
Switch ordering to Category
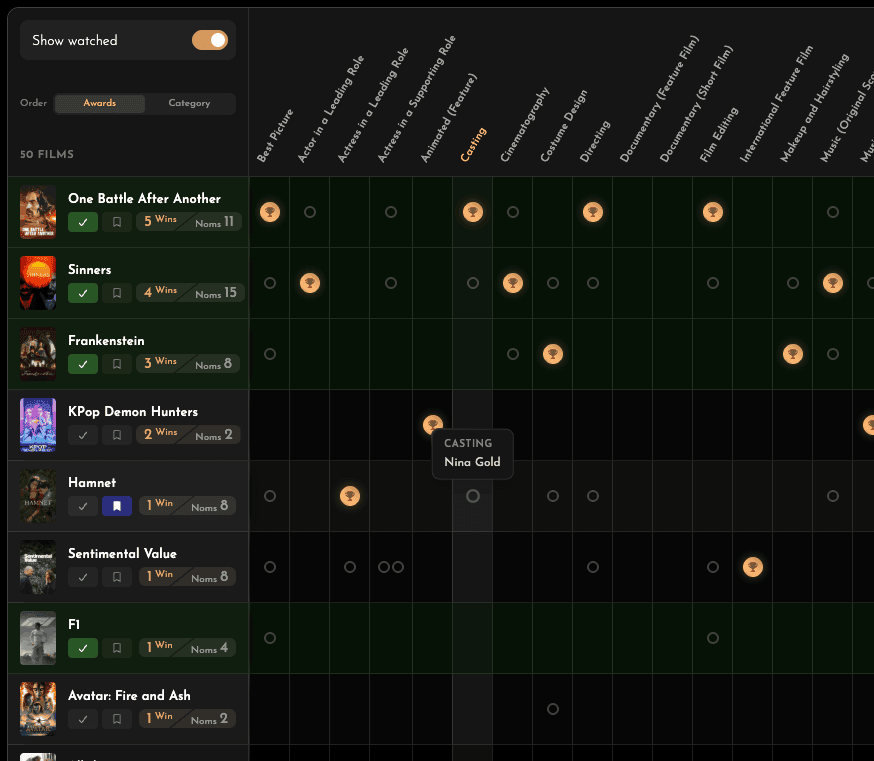[x=190, y=103]
